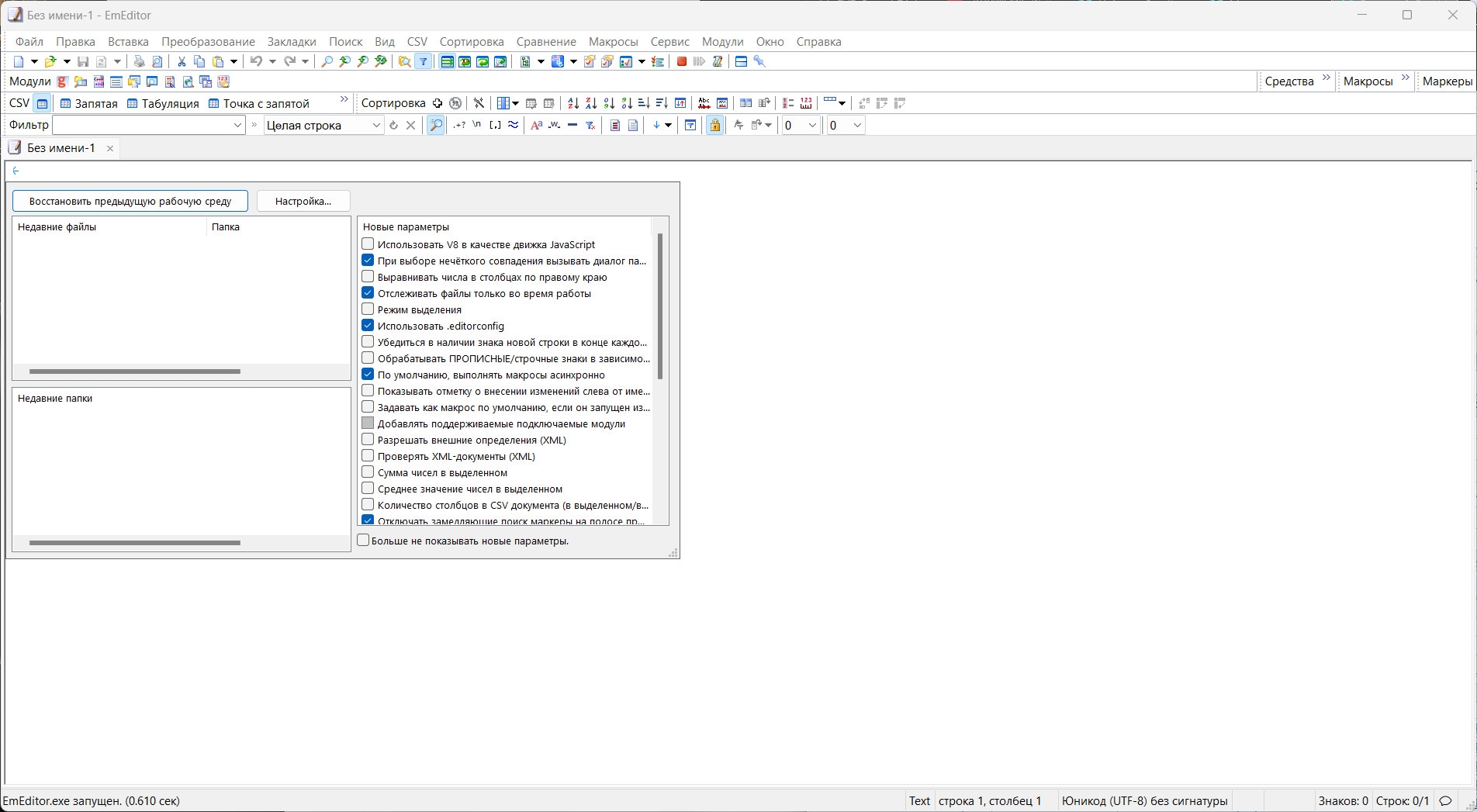Toggle regular expression search in the filter bar

pyautogui.click(x=458, y=125)
